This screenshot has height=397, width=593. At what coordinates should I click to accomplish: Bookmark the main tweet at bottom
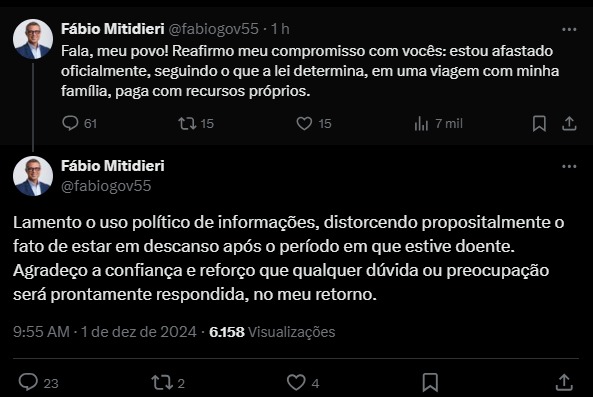[430, 382]
